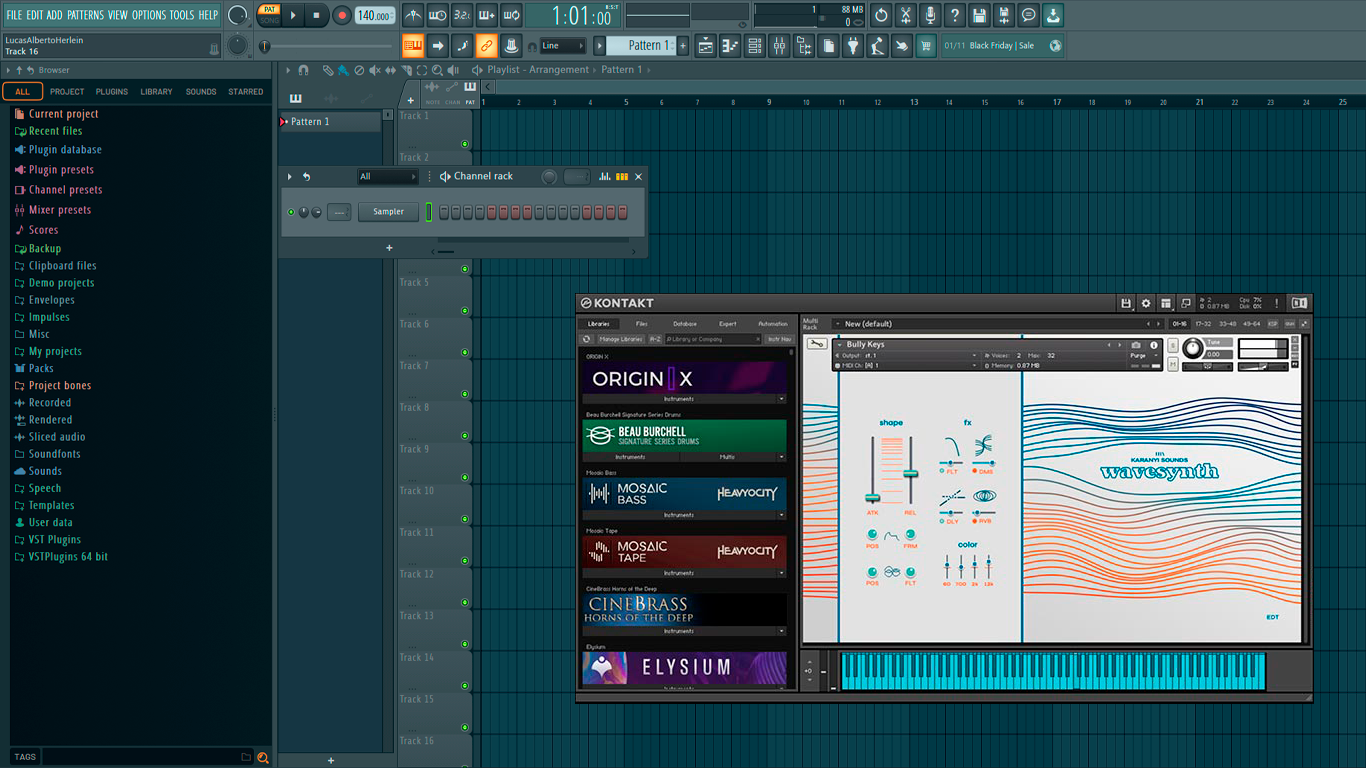Click the Bully Keys snapshot camera icon

(x=1135, y=345)
